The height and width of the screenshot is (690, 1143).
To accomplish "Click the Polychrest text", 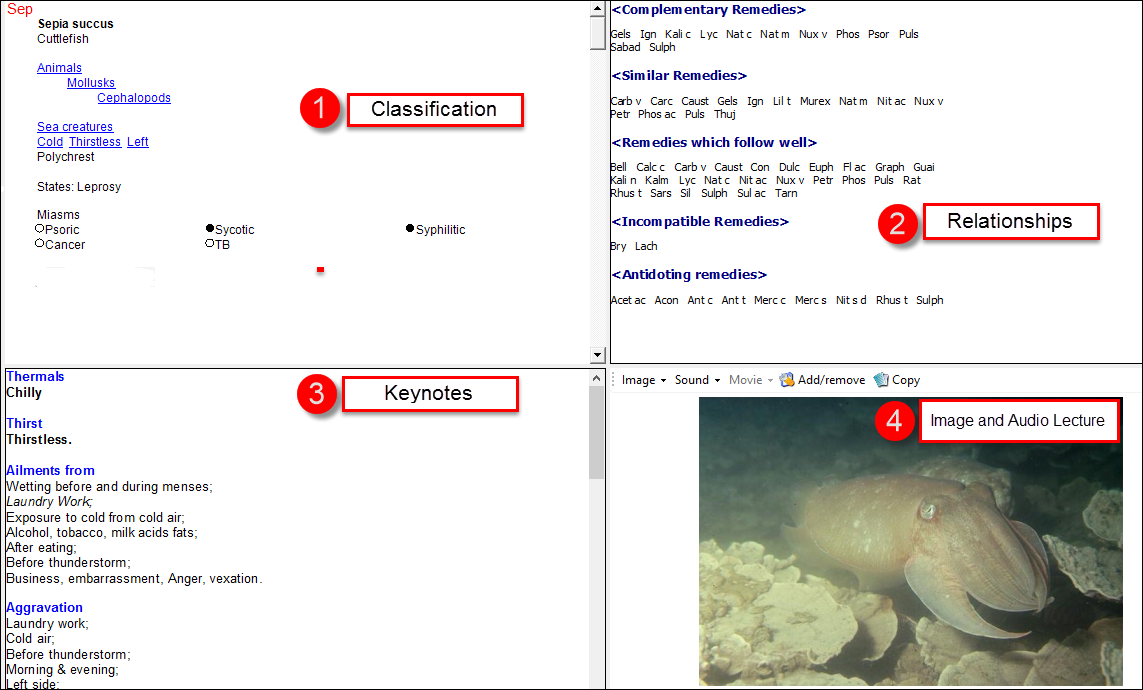I will tap(66, 157).
